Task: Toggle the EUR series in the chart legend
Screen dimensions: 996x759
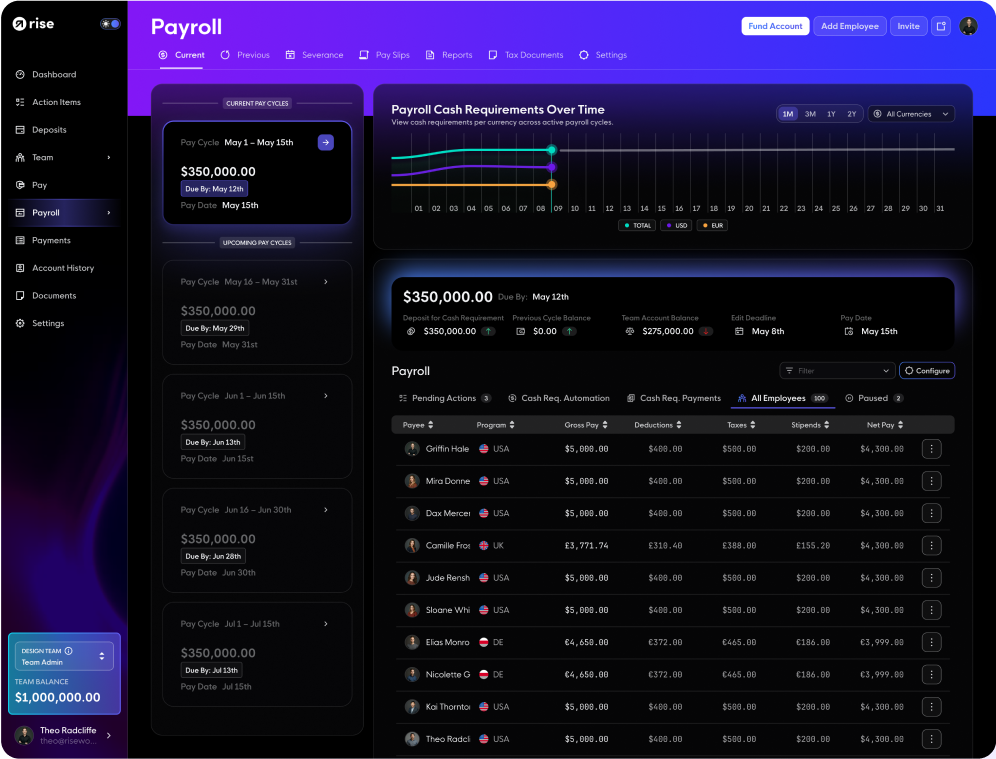Action: pos(711,225)
